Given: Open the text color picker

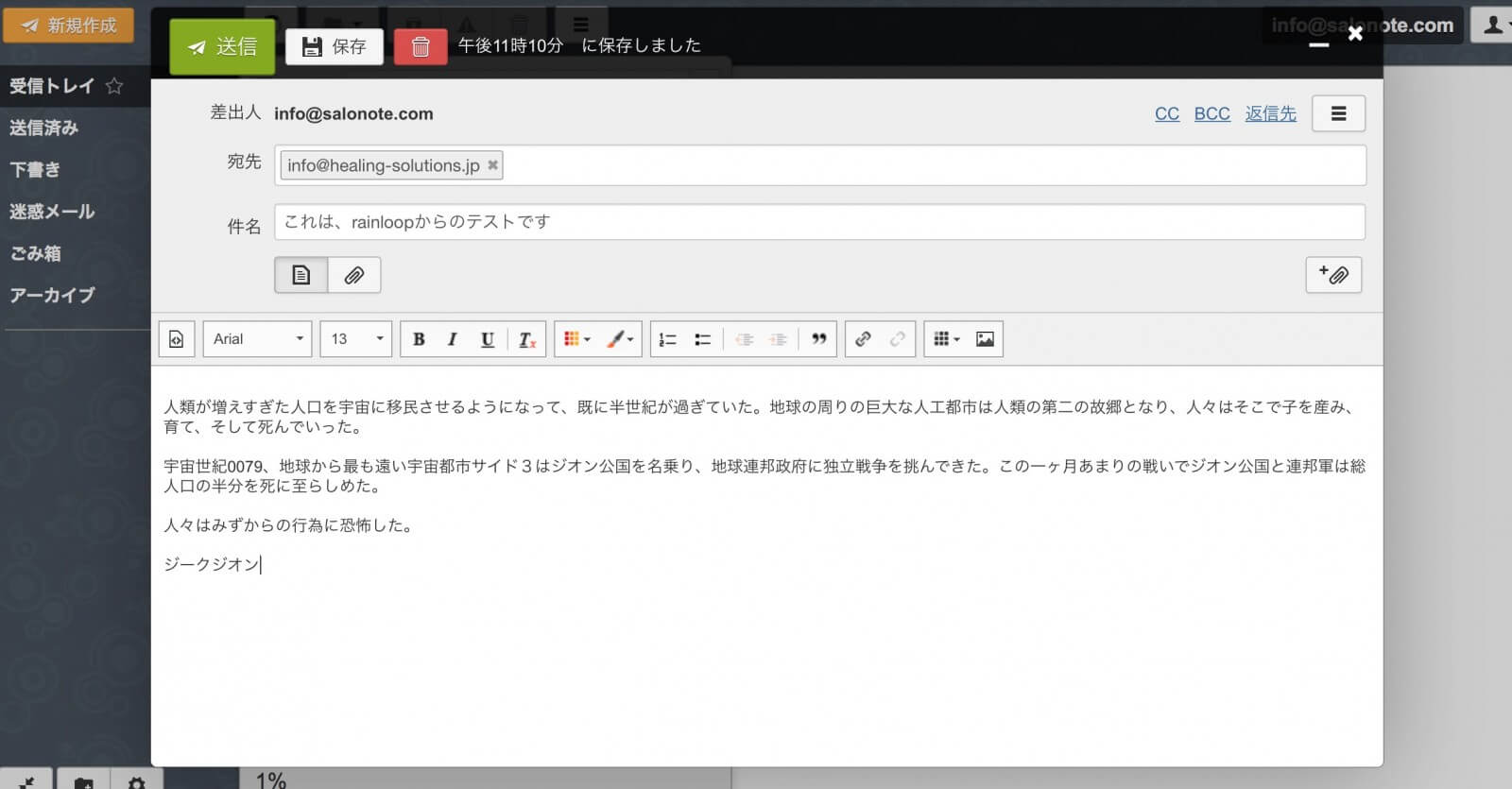Looking at the screenshot, I should pyautogui.click(x=576, y=339).
